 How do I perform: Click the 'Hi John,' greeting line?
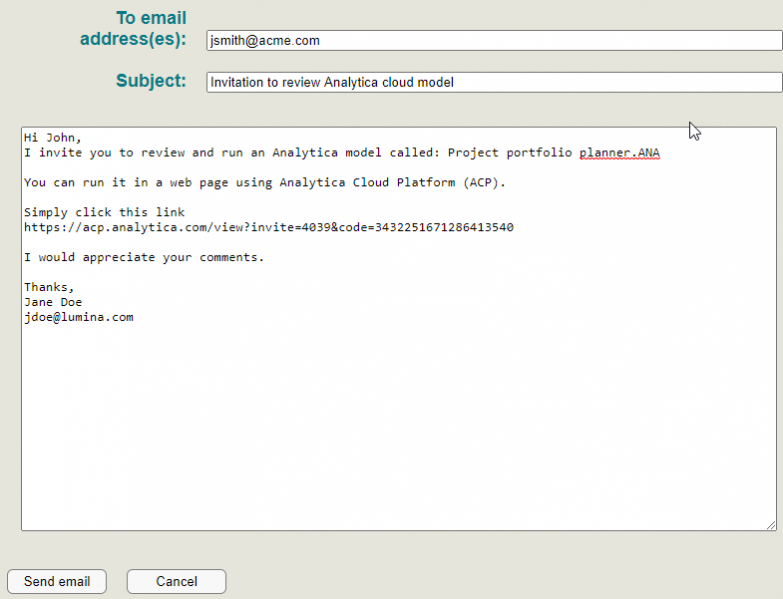[x=52, y=138]
